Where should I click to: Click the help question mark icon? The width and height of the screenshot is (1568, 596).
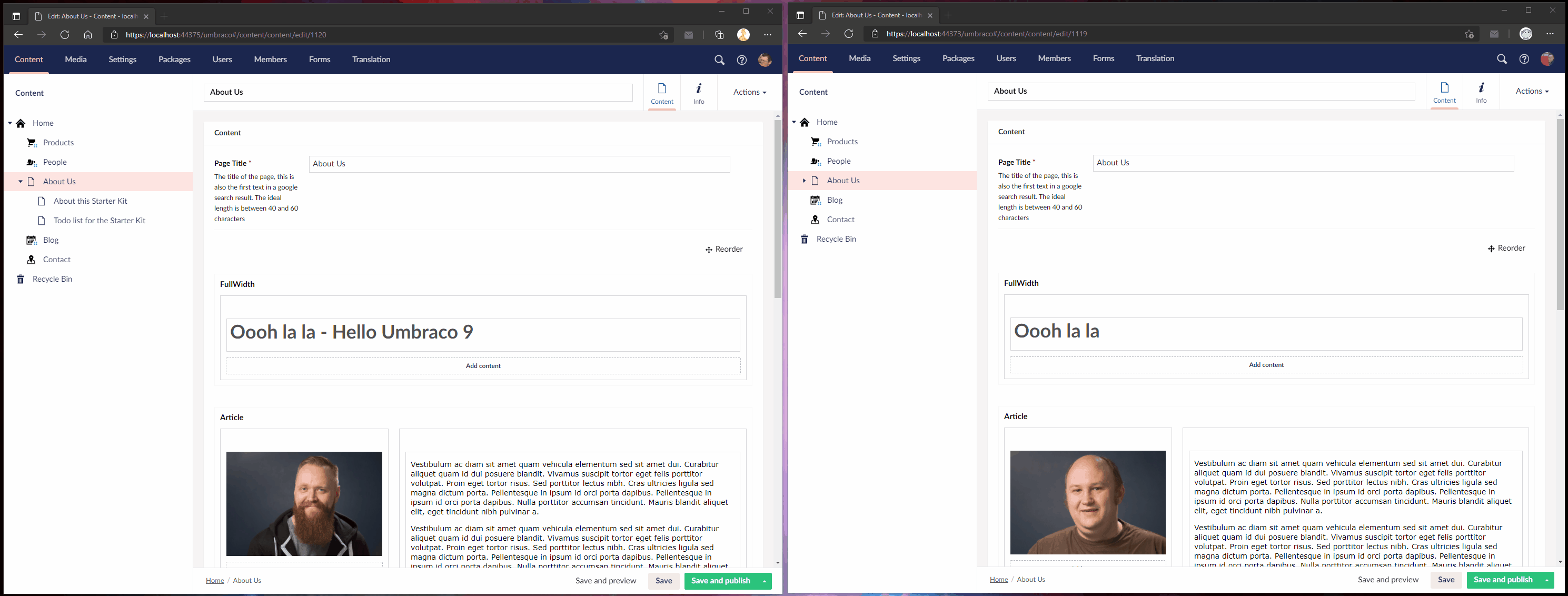click(741, 59)
